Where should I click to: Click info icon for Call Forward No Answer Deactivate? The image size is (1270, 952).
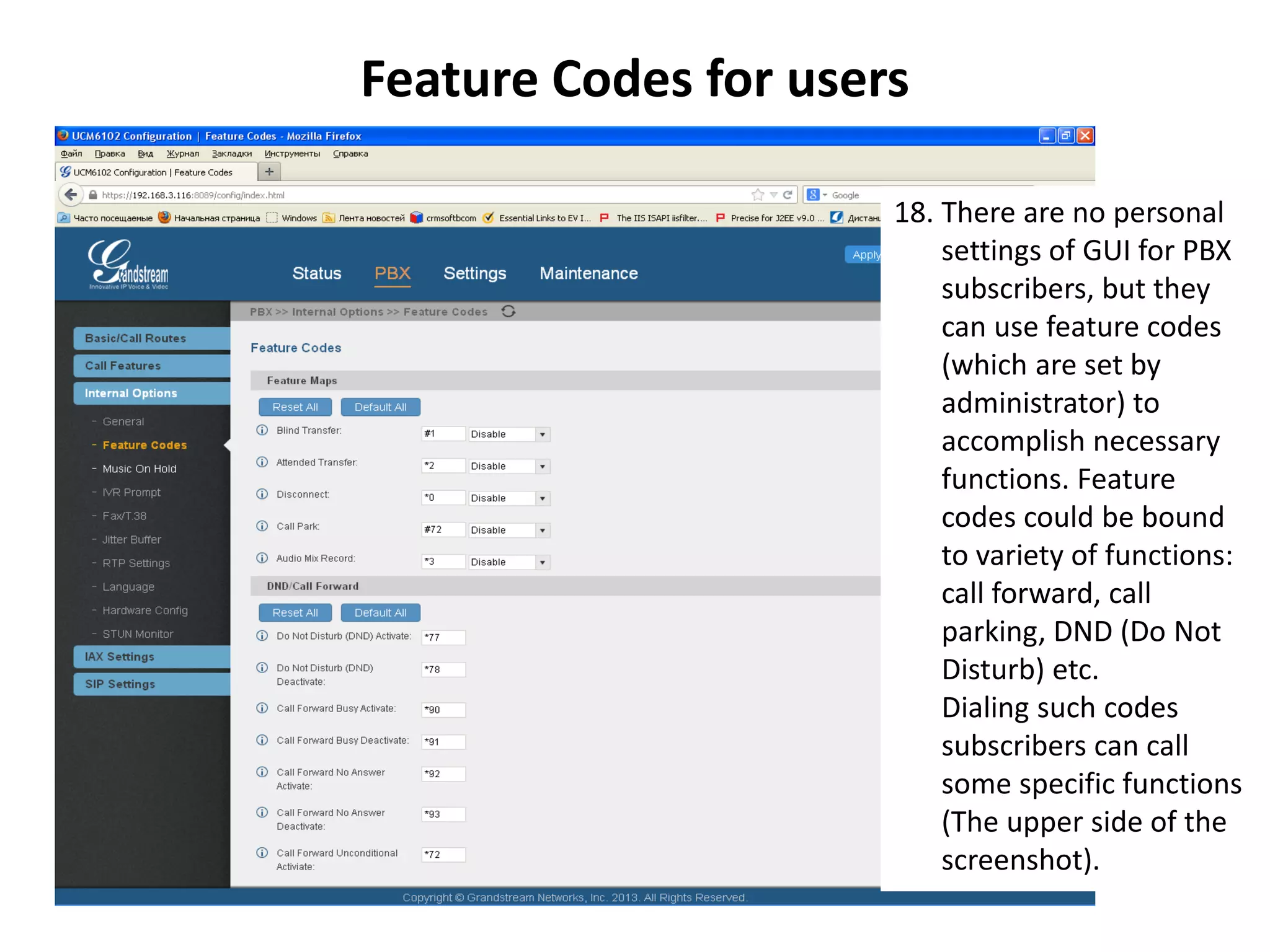coord(262,813)
